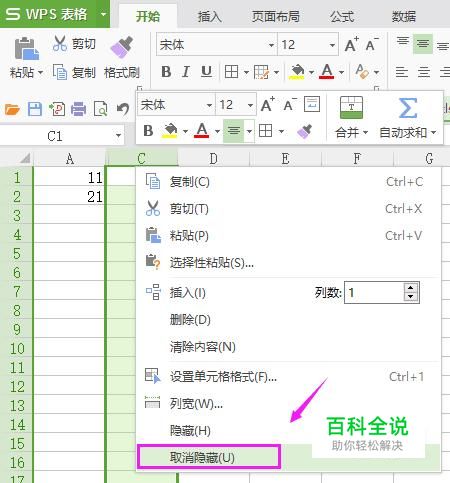Click cell A1 containing 11
450x483 pixels.
pos(69,177)
